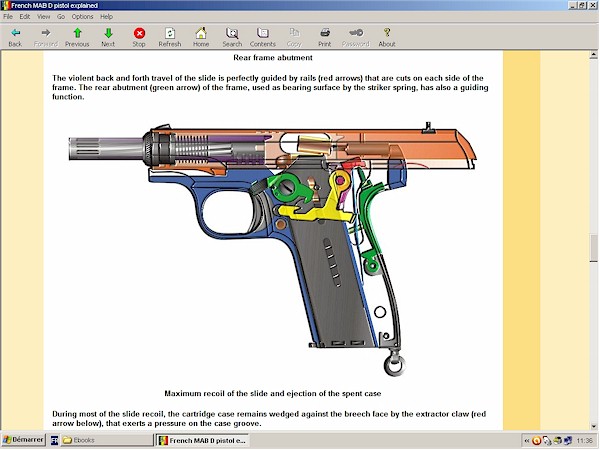The image size is (600, 450).
Task: Open the Help menu
Action: click(x=106, y=16)
